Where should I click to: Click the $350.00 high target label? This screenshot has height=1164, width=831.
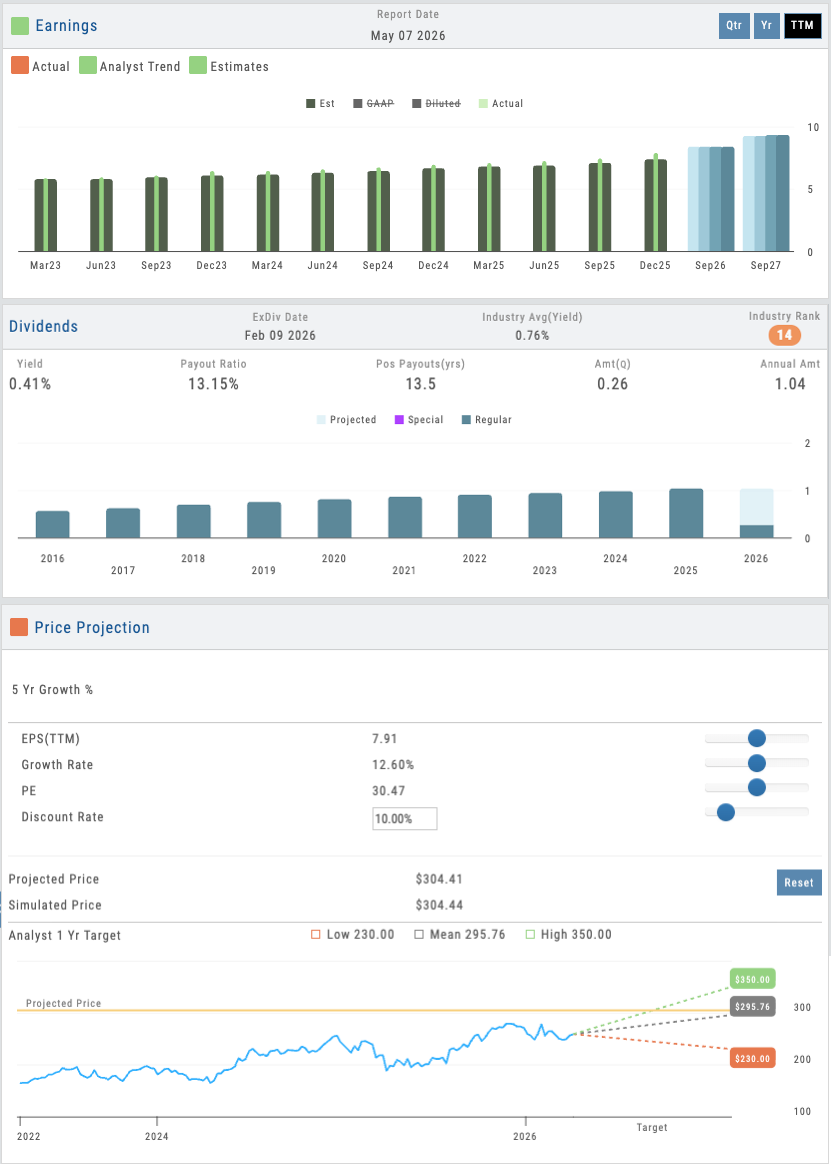pos(753,980)
